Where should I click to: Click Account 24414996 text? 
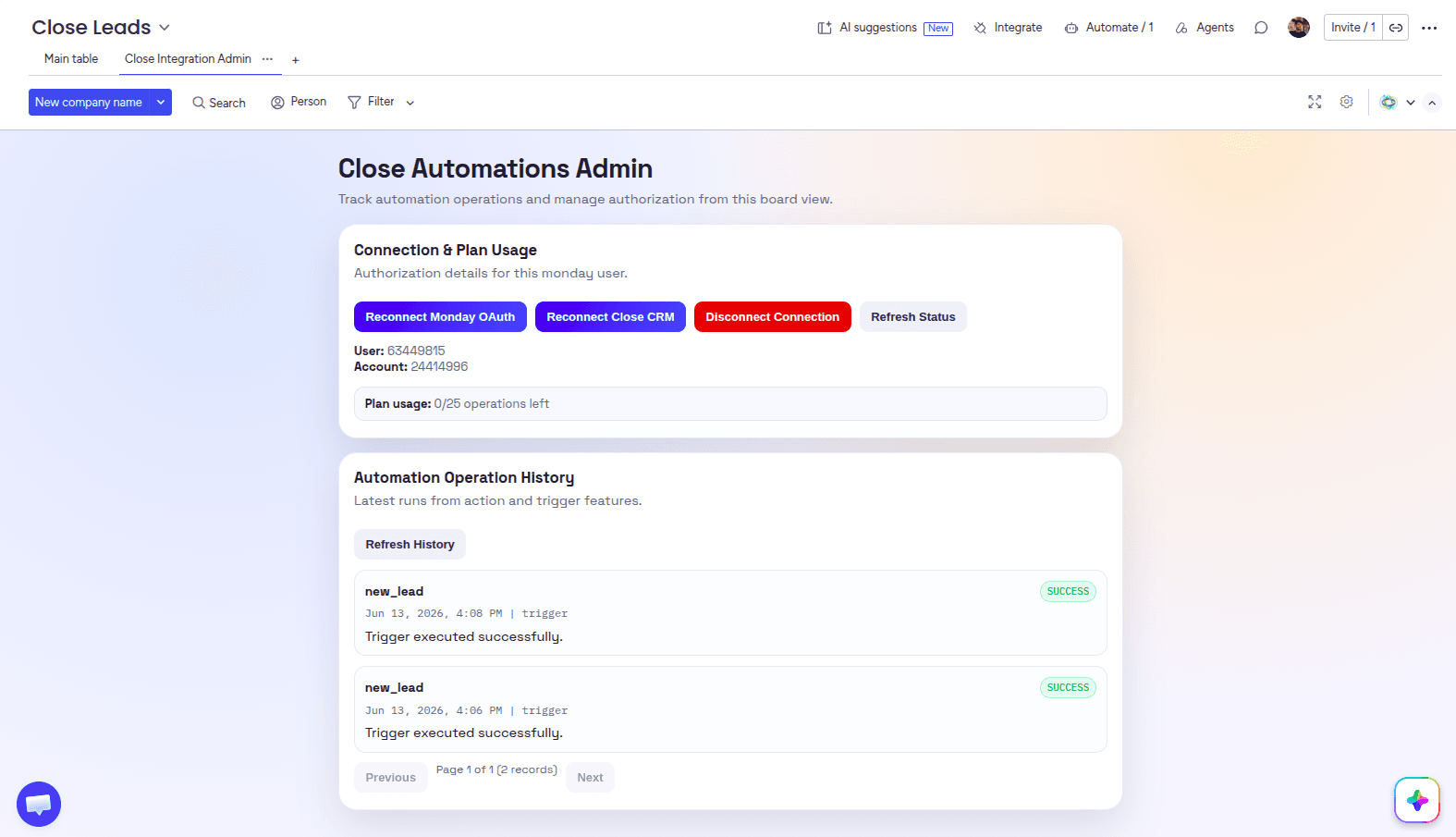tap(410, 366)
